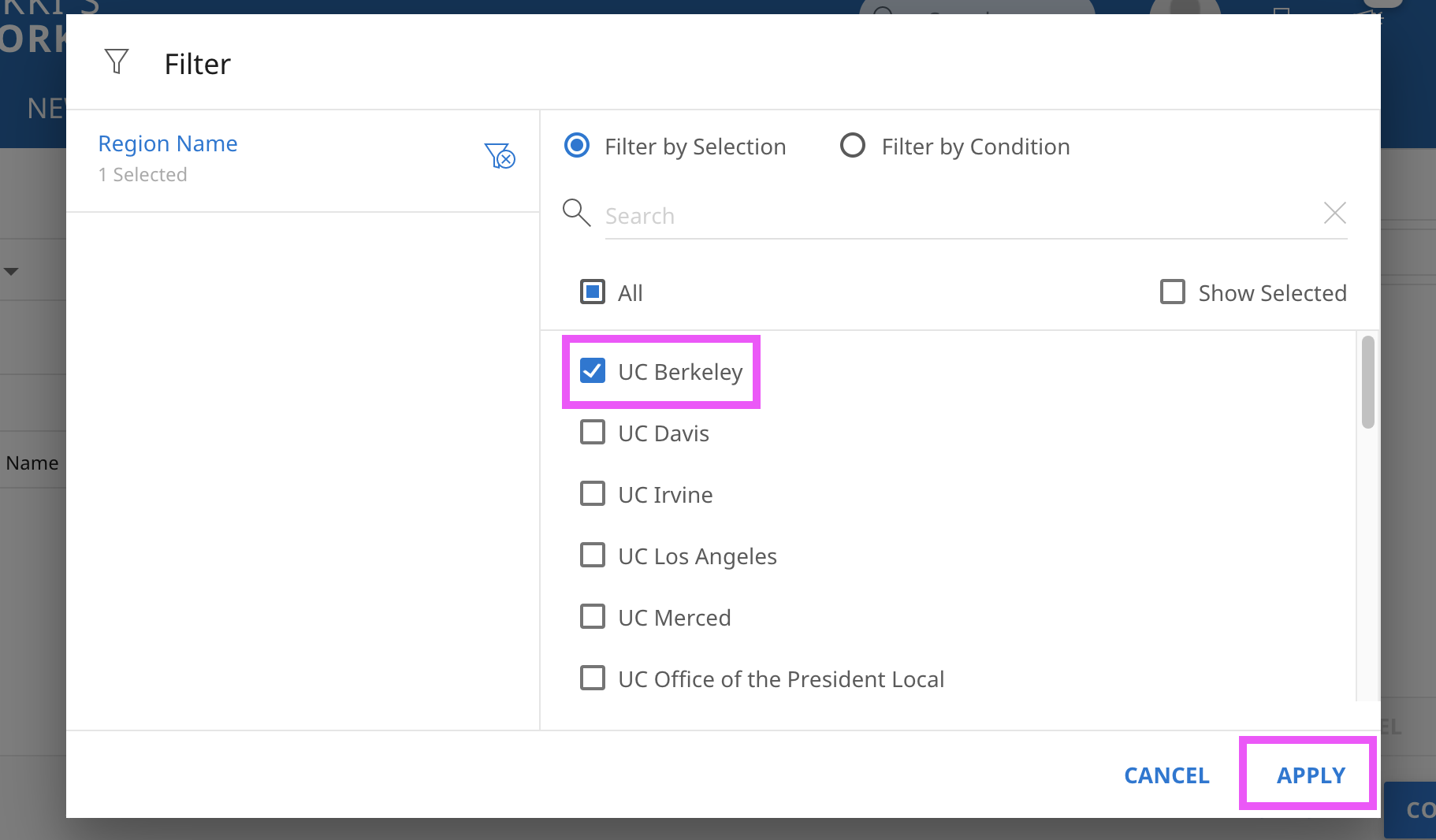Tick the UC Merced checkbox
The width and height of the screenshot is (1436, 840).
pyautogui.click(x=593, y=617)
